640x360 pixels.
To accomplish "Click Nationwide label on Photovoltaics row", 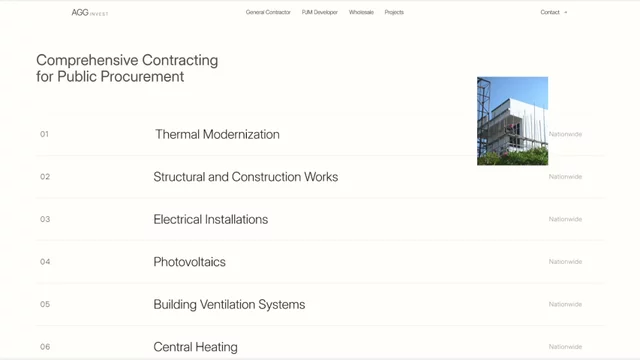I will pyautogui.click(x=565, y=262).
